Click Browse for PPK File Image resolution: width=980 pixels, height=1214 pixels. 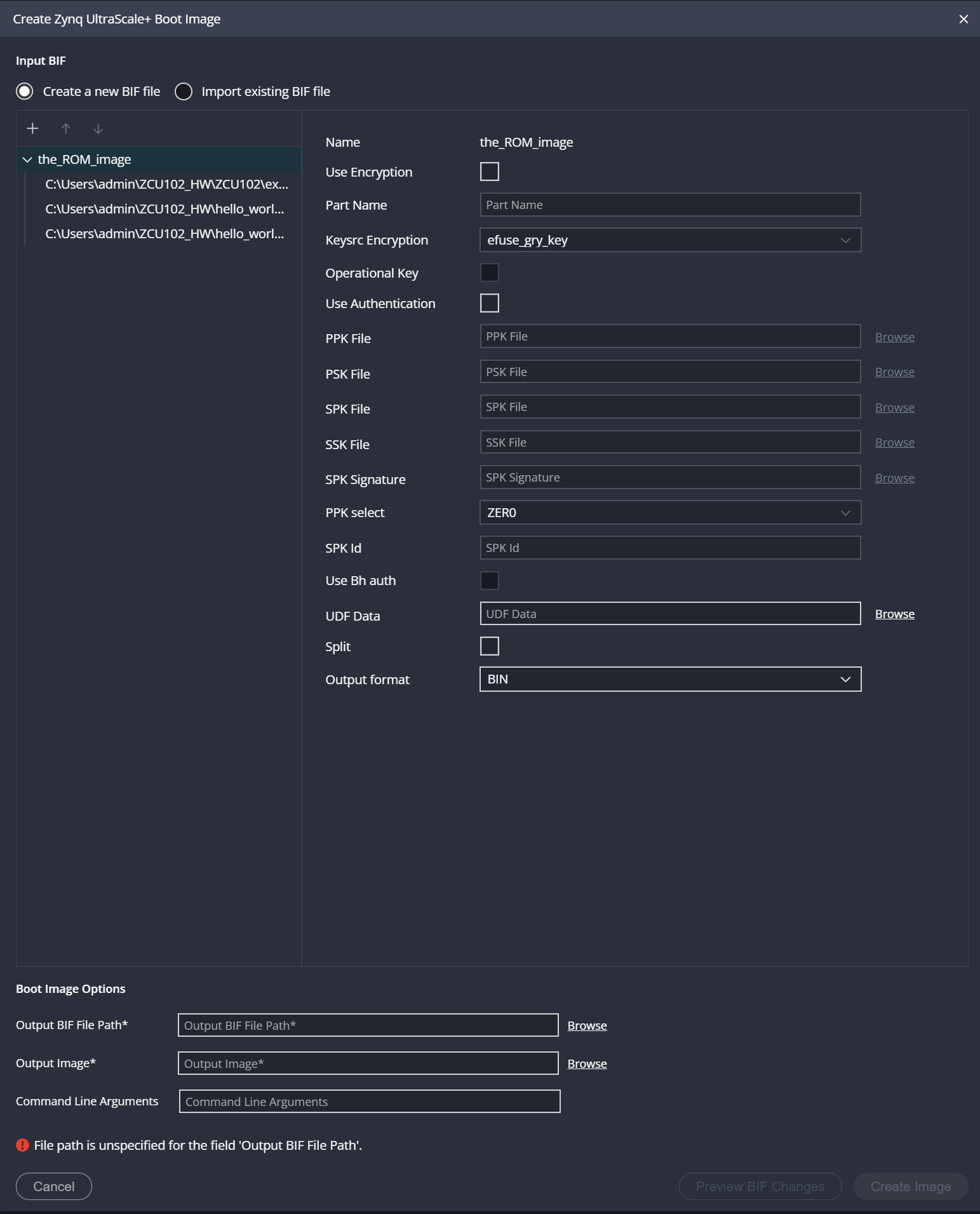pyautogui.click(x=894, y=337)
